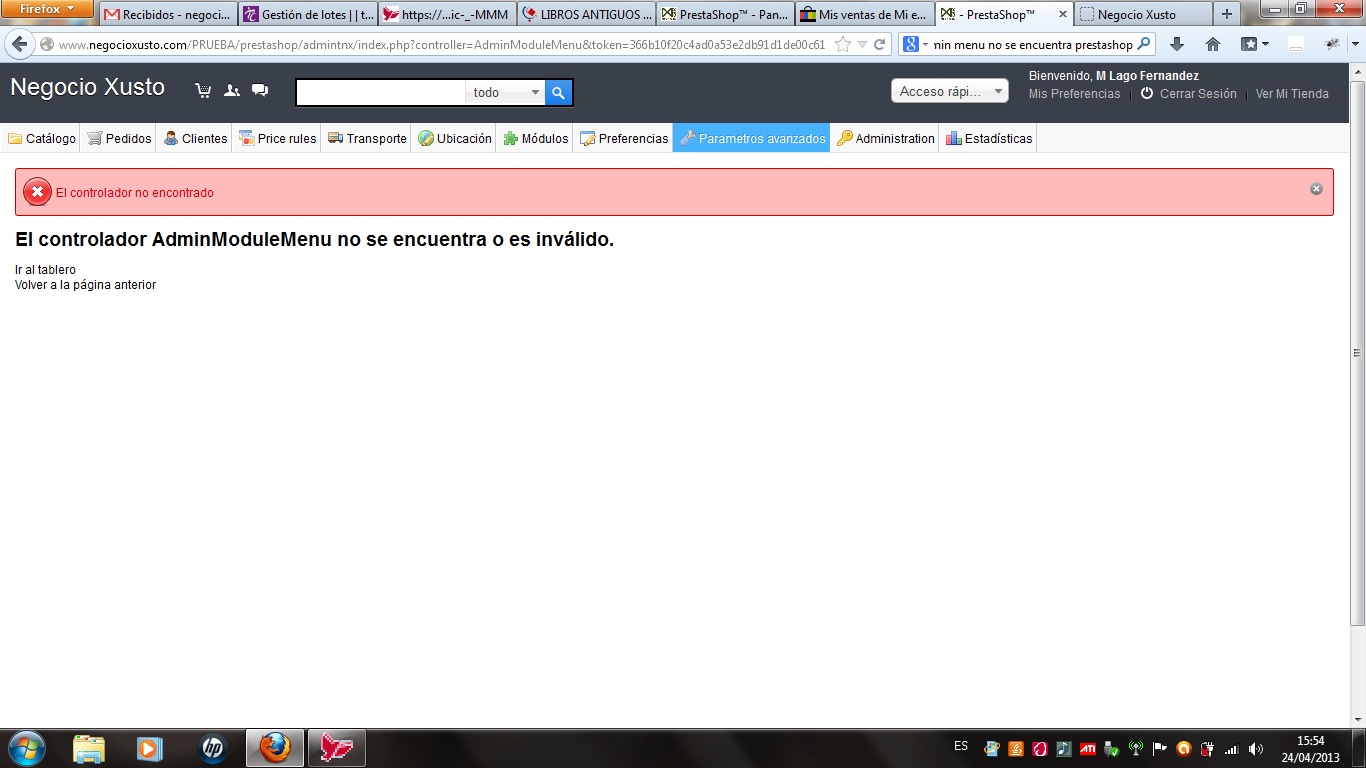Click the page vertical scrollbar
Screen dimensions: 1366x768
click(1357, 352)
